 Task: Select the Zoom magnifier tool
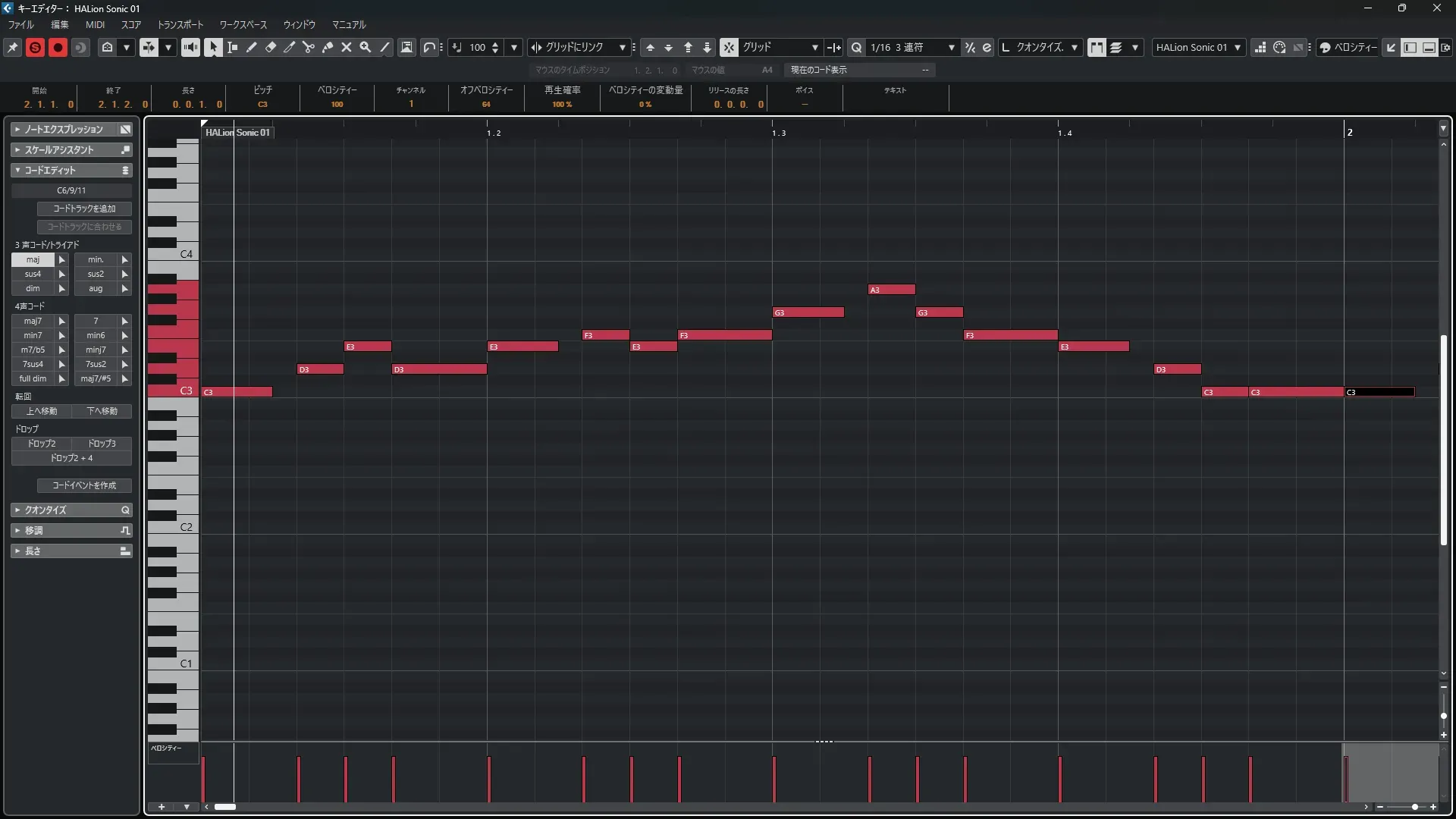[366, 47]
